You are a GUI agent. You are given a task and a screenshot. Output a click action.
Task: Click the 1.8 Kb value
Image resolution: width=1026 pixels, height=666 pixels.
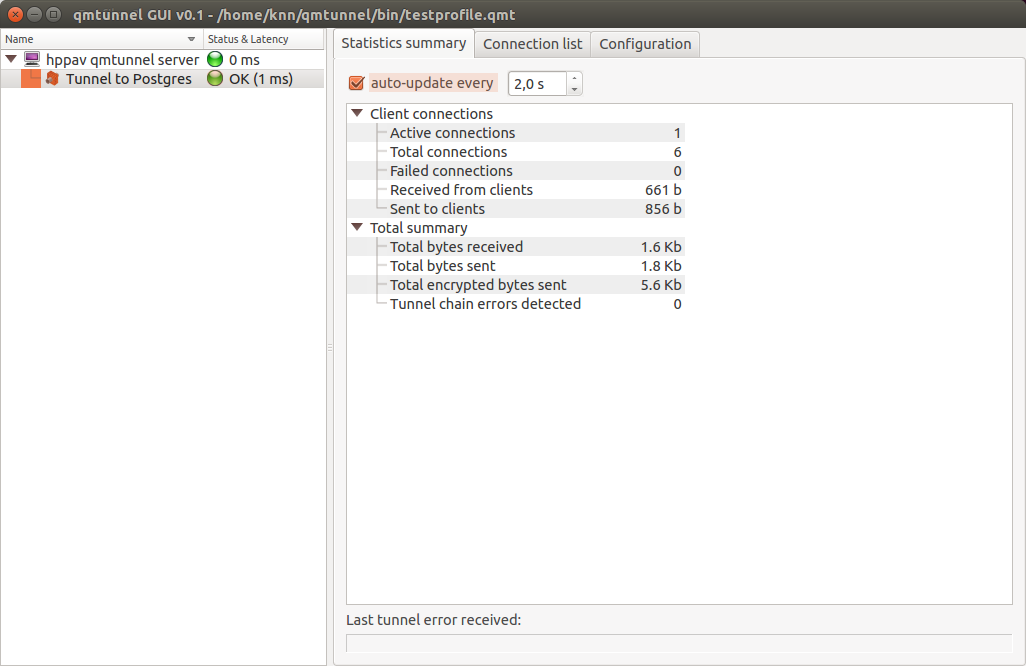(x=661, y=266)
